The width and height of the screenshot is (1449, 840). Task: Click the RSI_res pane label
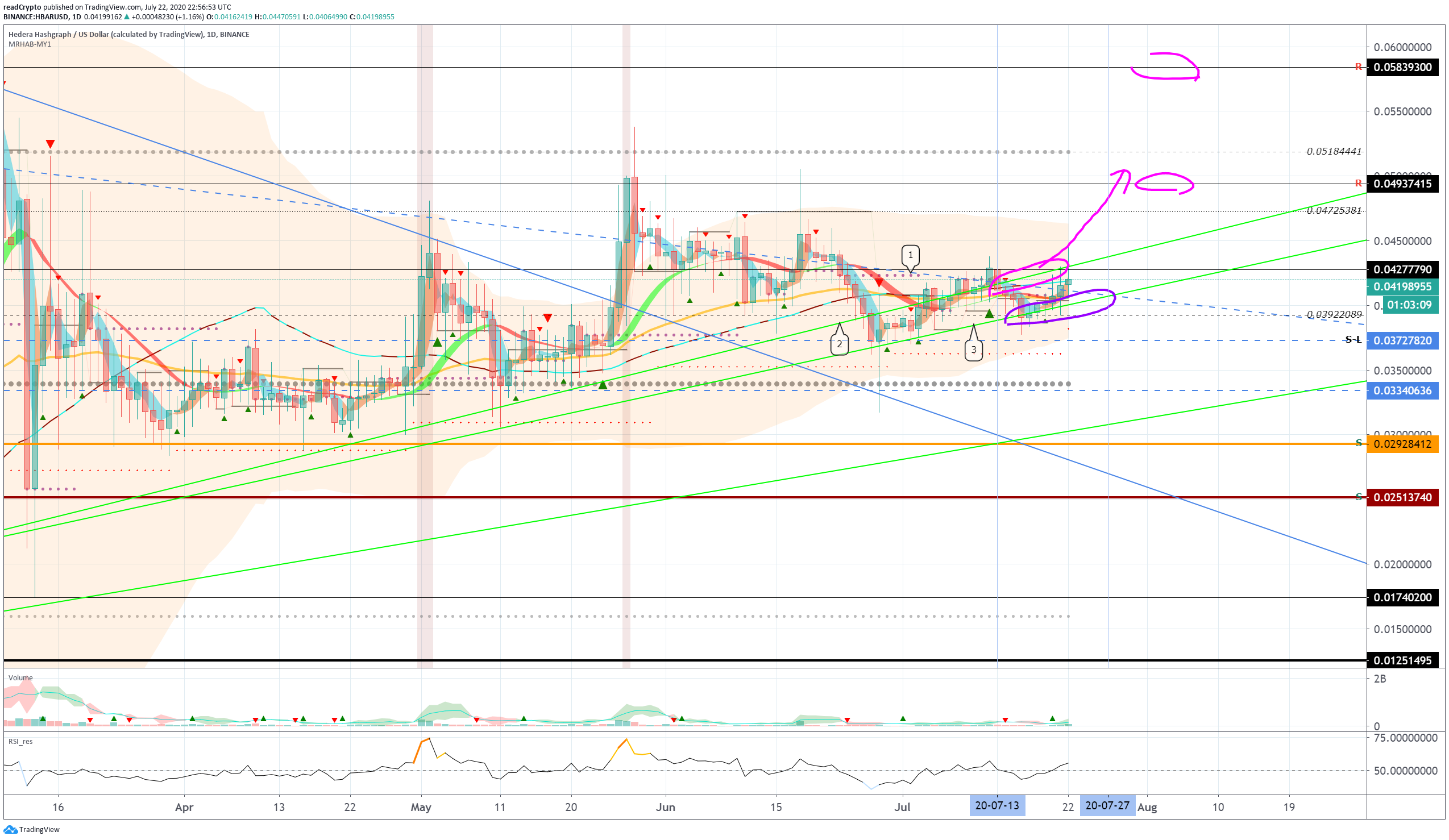tap(21, 742)
